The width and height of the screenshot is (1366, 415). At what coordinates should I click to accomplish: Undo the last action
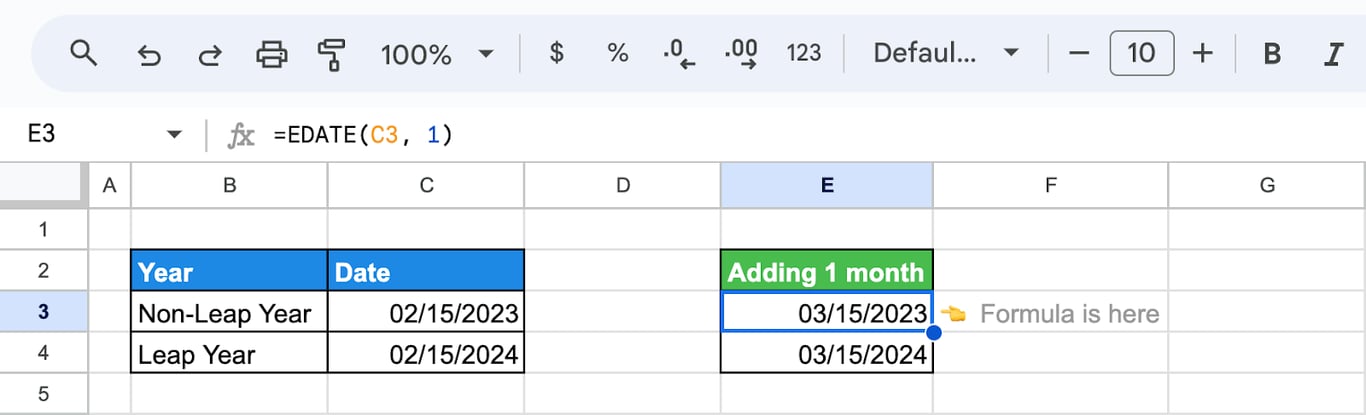point(148,54)
